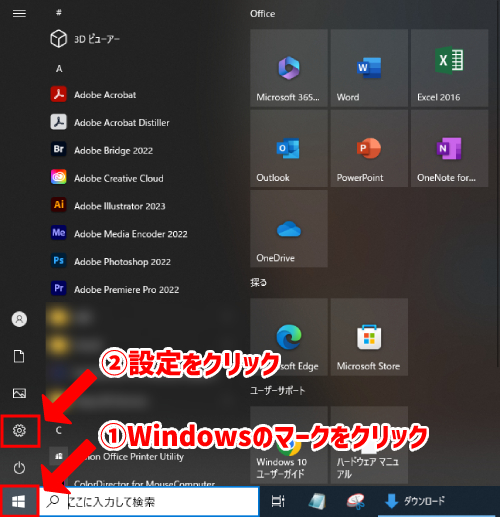The height and width of the screenshot is (517, 500).
Task: Open the Microsoft Store tile
Action: (369, 337)
